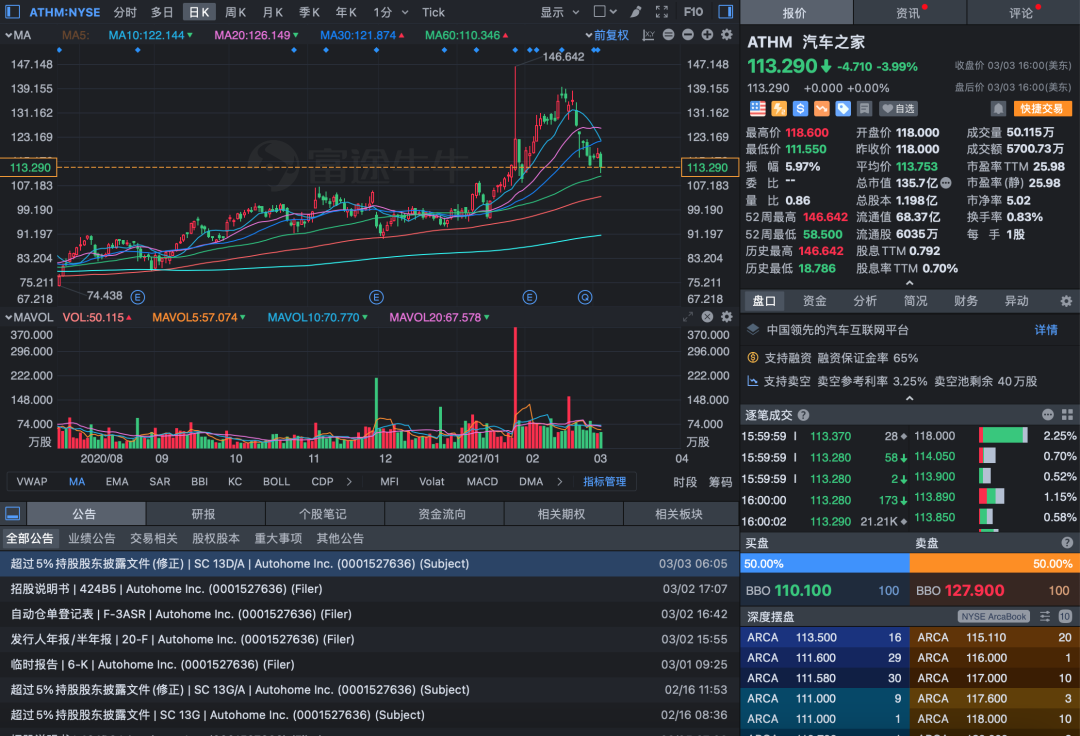
Task: Toggle the depth level 10 button
Action: (x=1065, y=616)
